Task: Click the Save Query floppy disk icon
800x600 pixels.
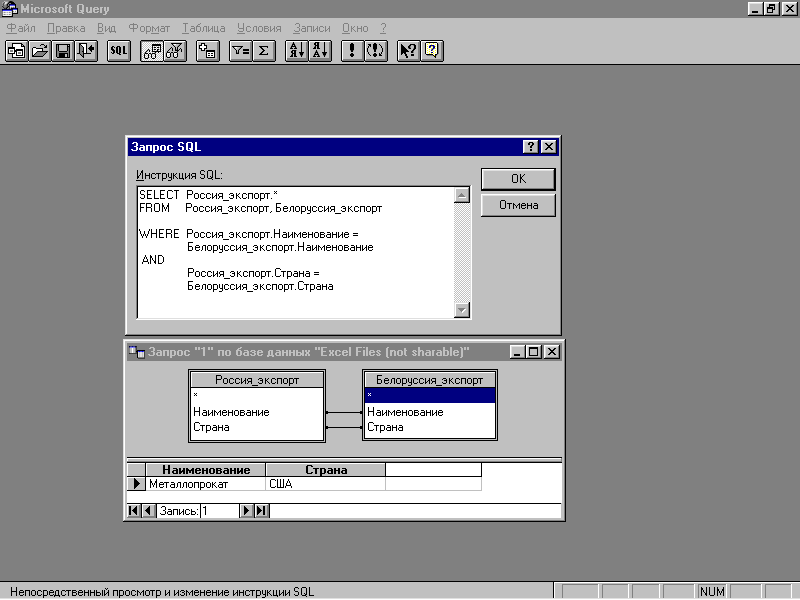Action: pyautogui.click(x=63, y=51)
